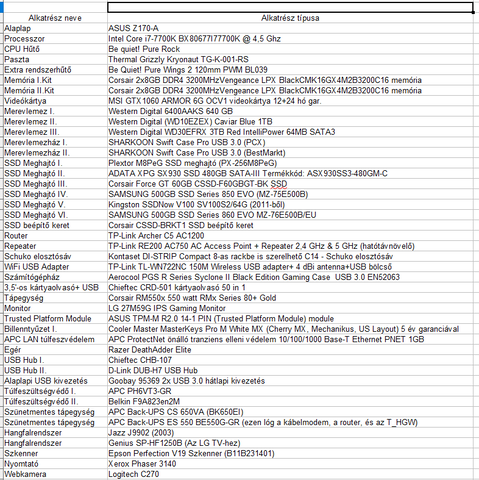
Task: Select Western Digital 6400AAKS 640 GB cell
Action: click(x=290, y=111)
